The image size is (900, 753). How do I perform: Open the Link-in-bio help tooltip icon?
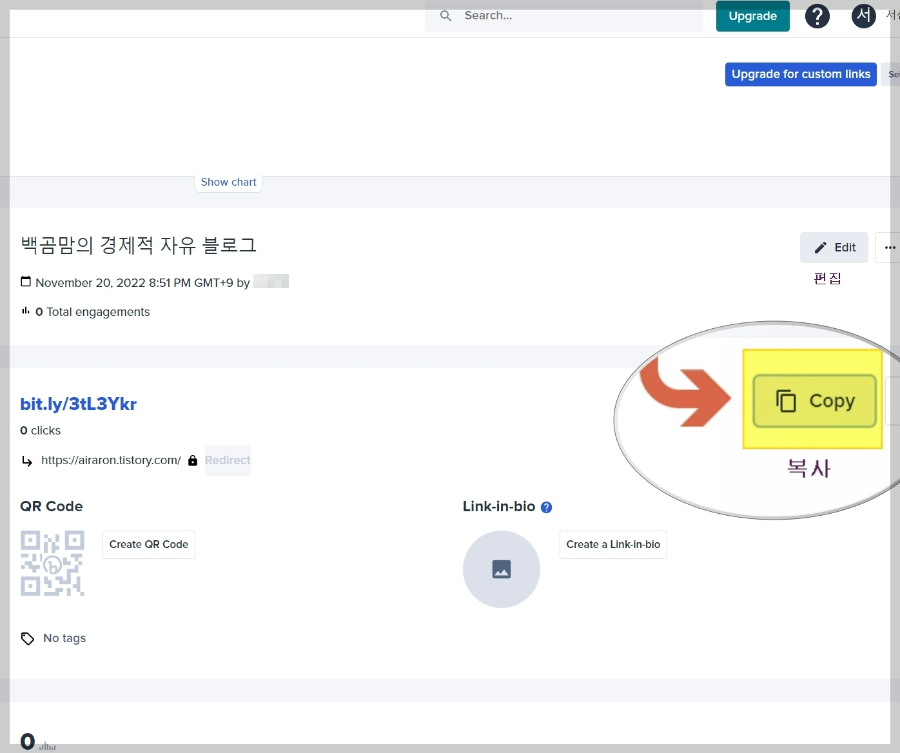tap(546, 507)
